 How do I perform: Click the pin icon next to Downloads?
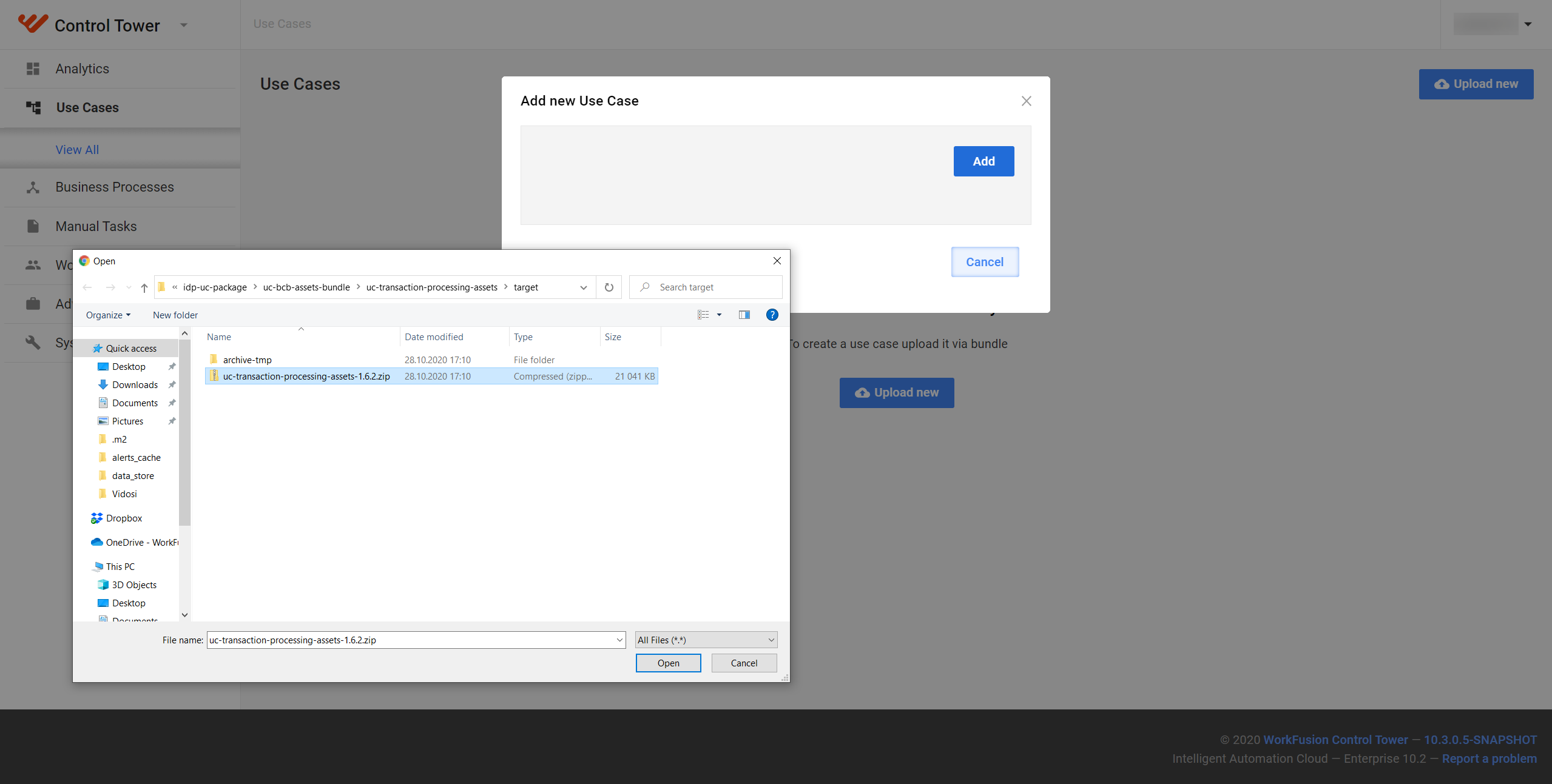click(x=172, y=385)
